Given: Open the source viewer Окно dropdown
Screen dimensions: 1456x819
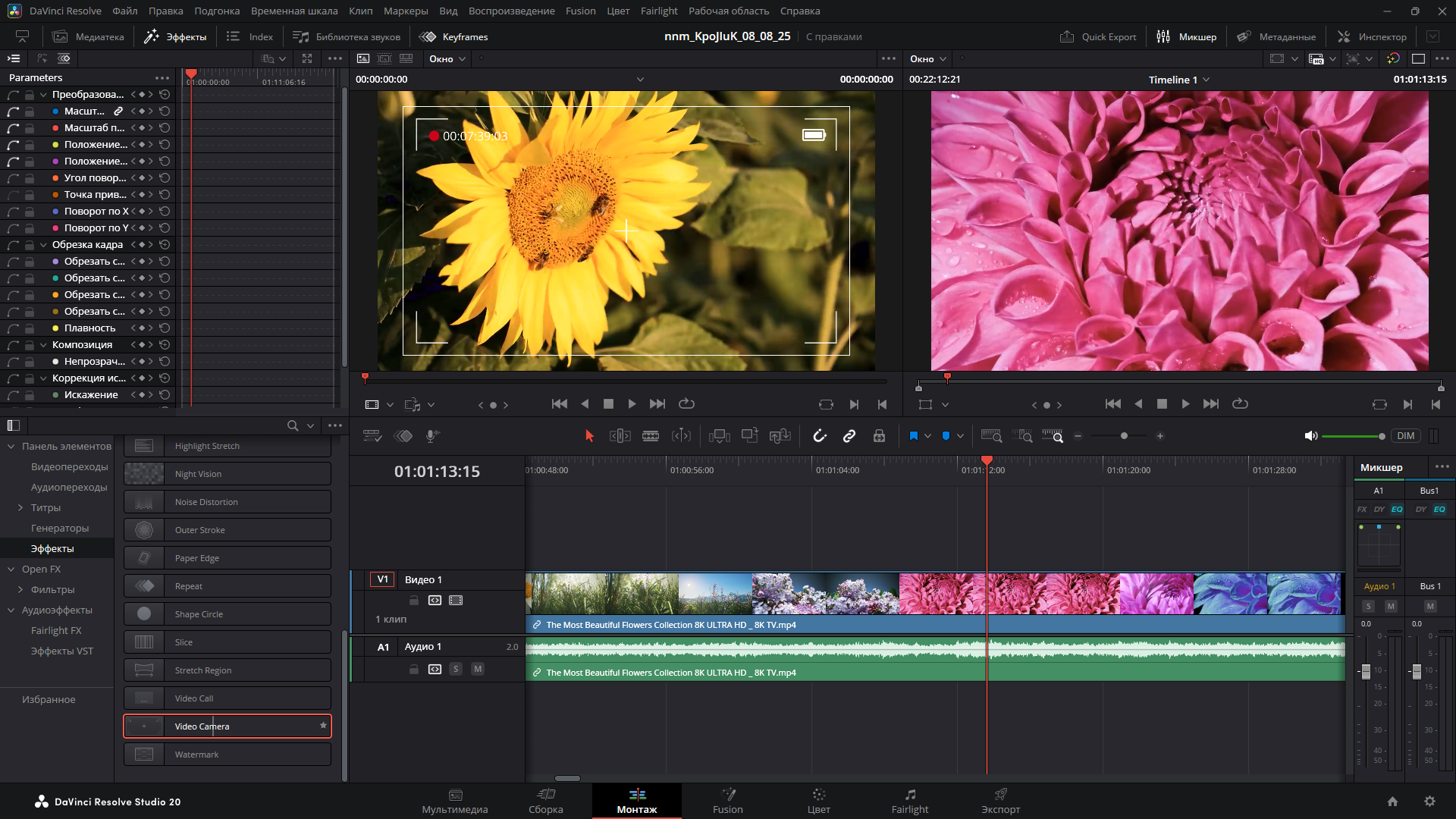Looking at the screenshot, I should (x=447, y=58).
